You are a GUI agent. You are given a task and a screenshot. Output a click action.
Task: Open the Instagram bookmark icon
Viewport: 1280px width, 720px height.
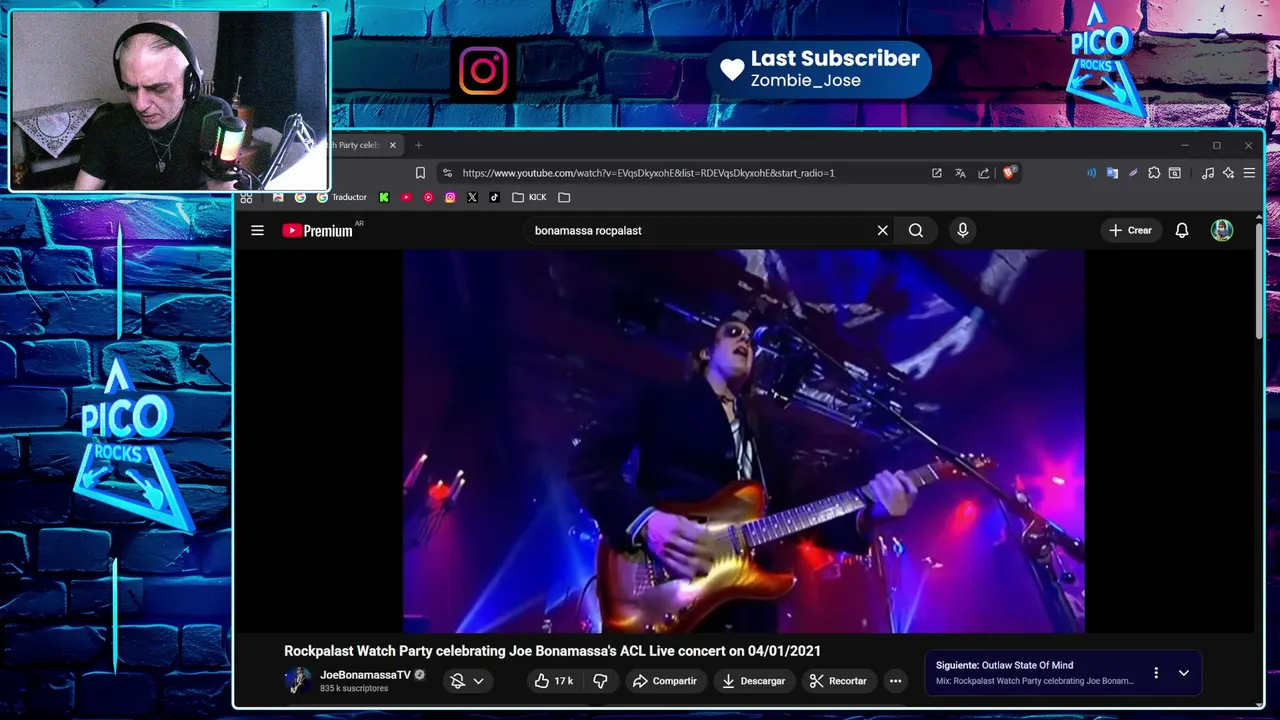coord(450,198)
